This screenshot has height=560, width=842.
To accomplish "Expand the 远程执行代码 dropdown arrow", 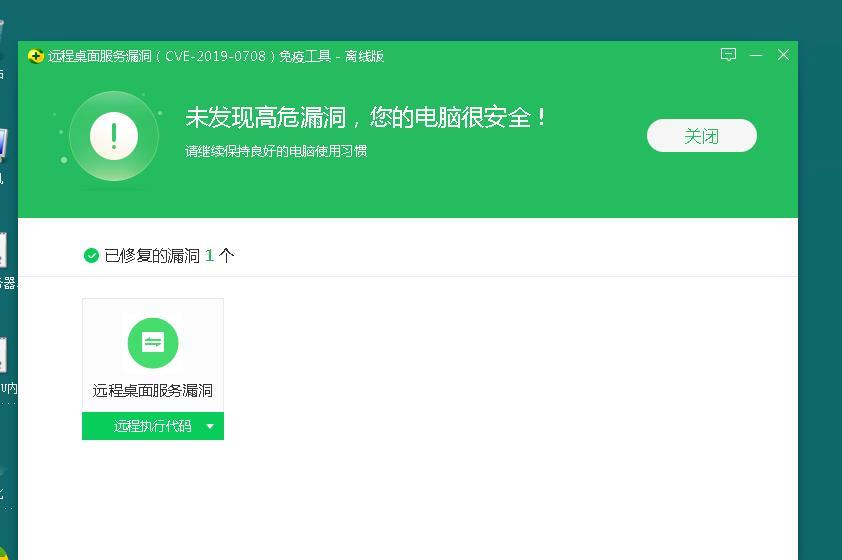I will 210,426.
